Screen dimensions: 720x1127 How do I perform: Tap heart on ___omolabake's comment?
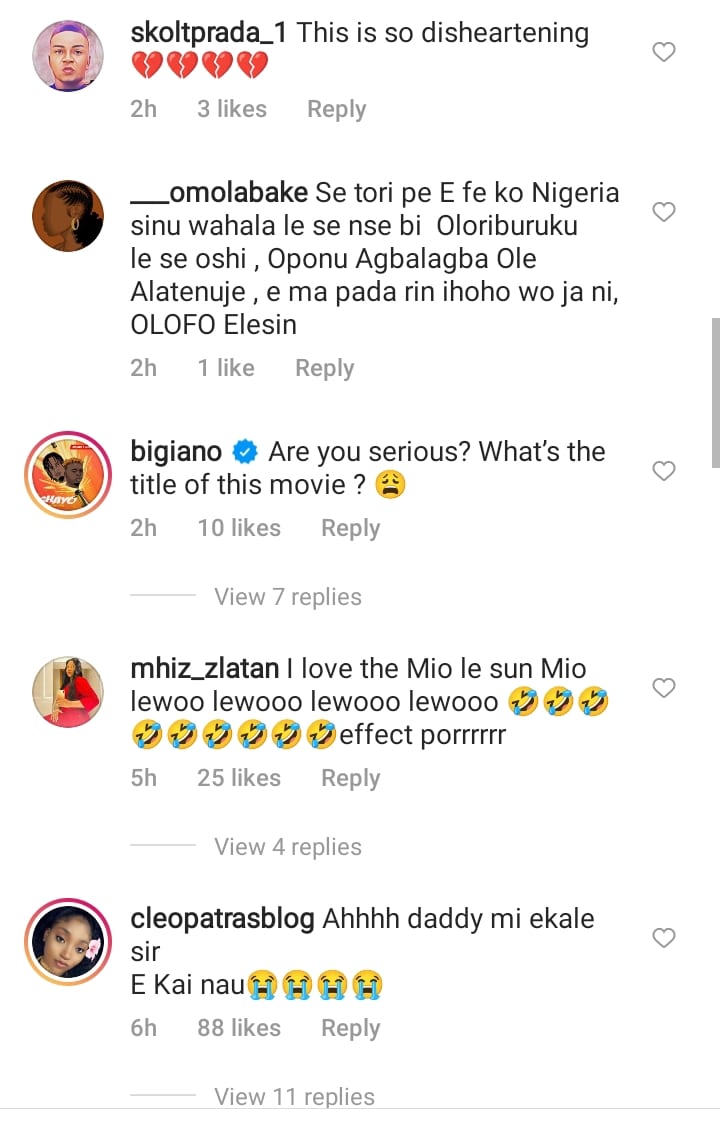click(x=664, y=212)
